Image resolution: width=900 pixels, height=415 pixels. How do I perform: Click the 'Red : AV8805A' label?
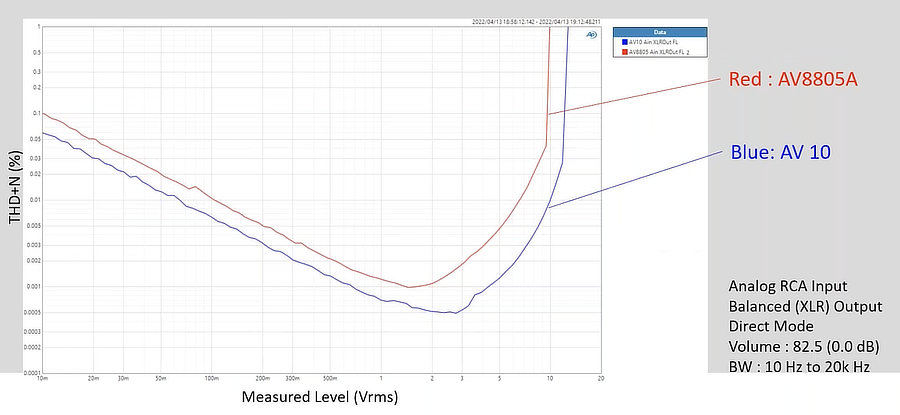[x=793, y=79]
